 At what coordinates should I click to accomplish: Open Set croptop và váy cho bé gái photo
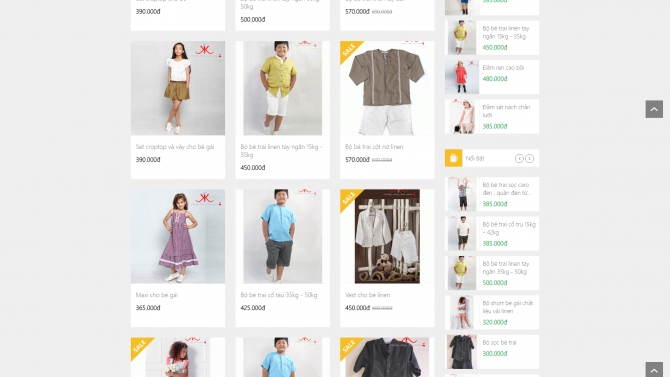pos(178,88)
